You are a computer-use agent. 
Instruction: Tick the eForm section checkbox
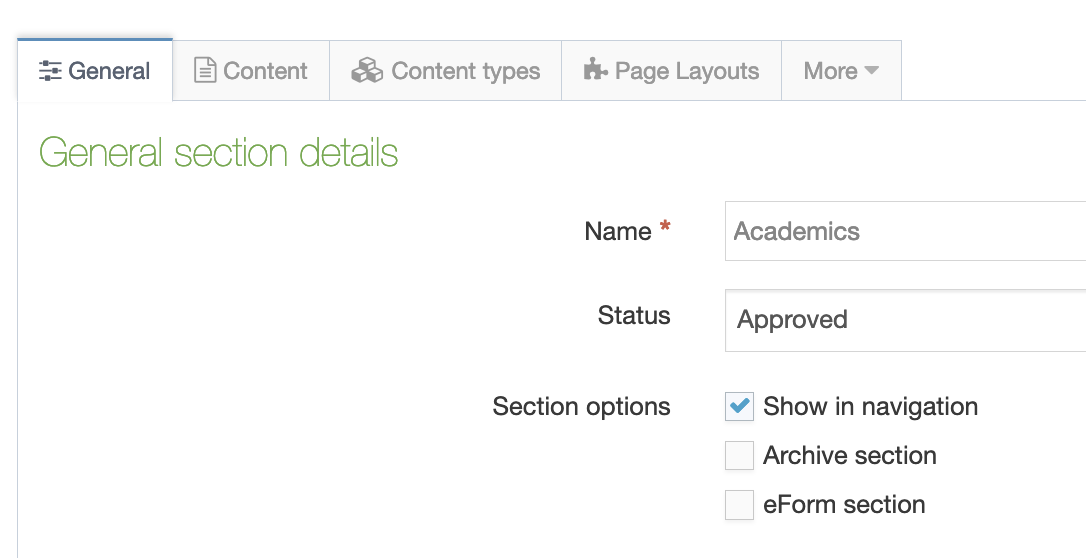pos(739,505)
